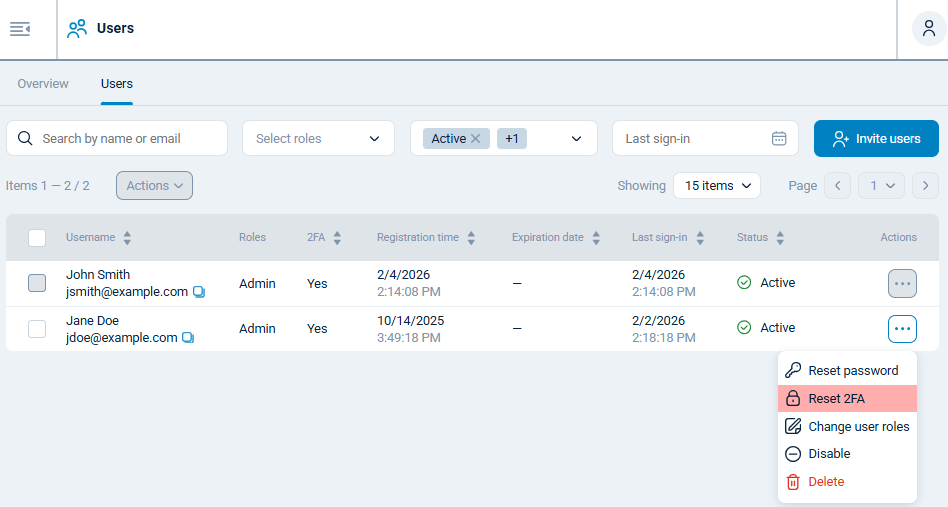Copy jsmith@example.com email address
Screen dimensions: 948x507
199,292
